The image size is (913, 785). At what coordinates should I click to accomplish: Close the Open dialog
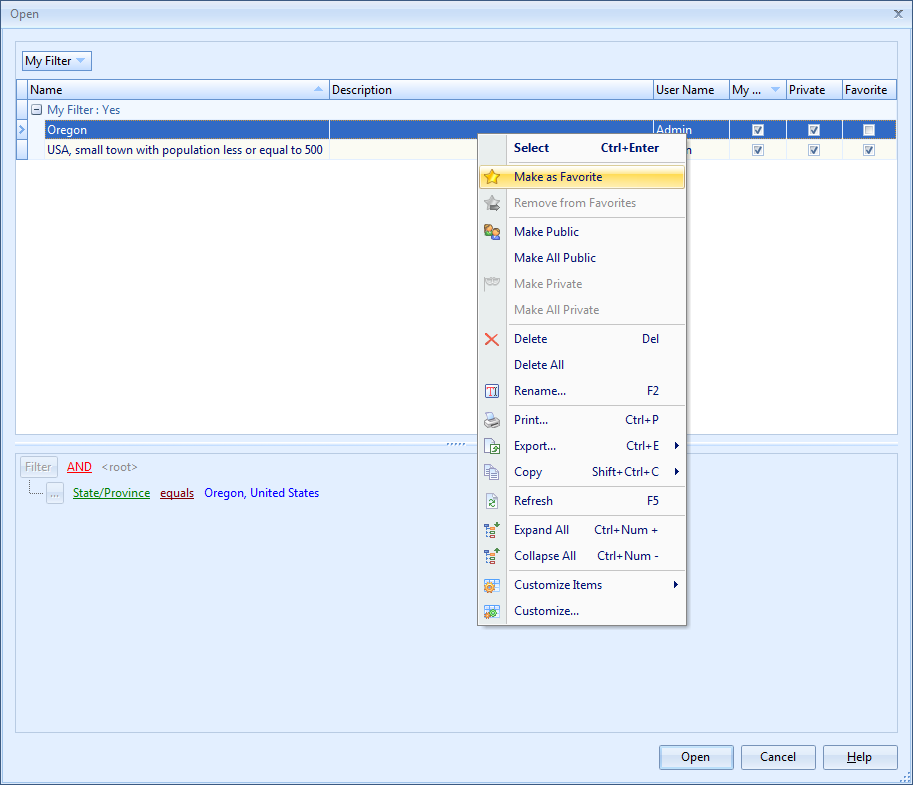pyautogui.click(x=898, y=14)
